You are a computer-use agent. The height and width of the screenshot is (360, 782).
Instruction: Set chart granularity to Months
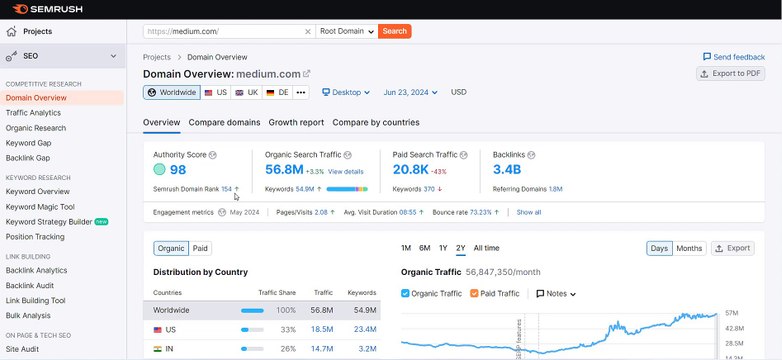[689, 248]
